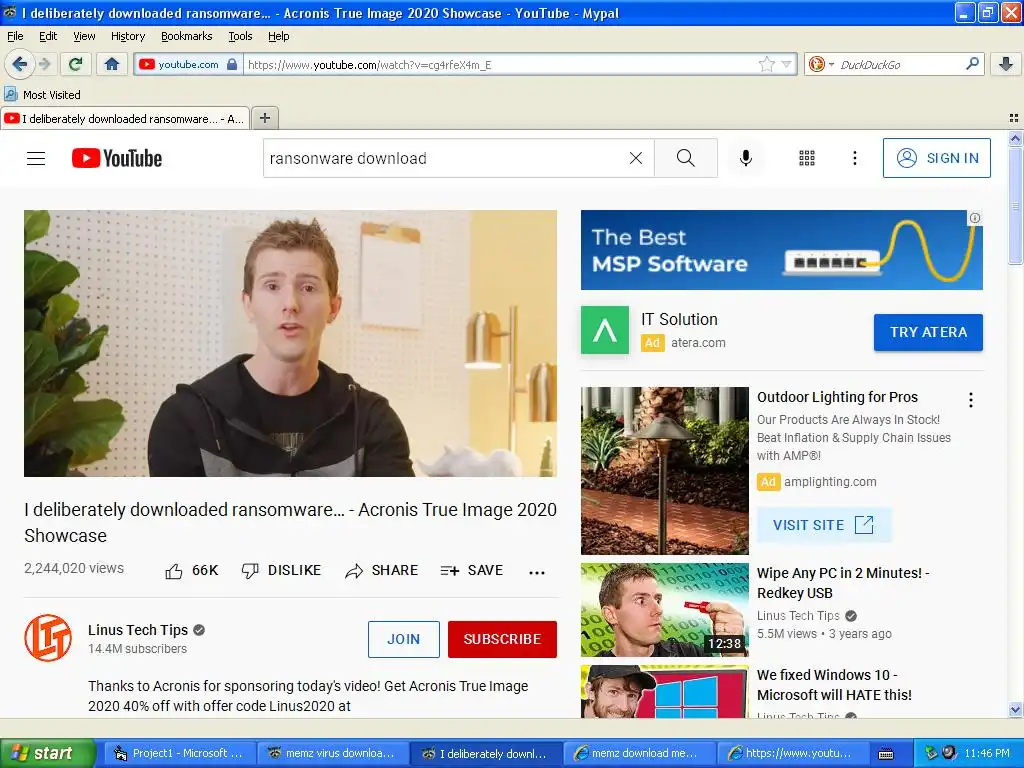Clear the search query with the X
The height and width of the screenshot is (768, 1024).
(x=635, y=158)
